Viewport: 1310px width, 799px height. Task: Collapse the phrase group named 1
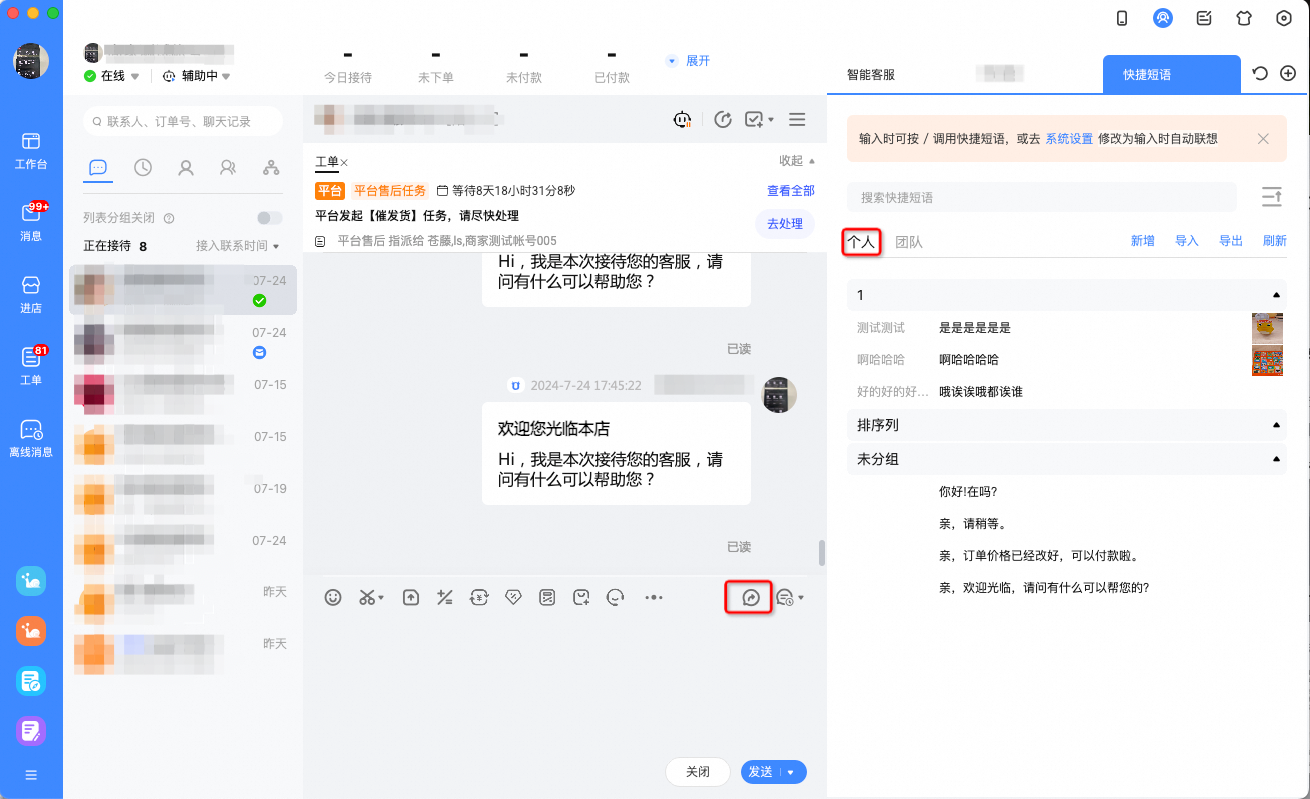point(1276,295)
